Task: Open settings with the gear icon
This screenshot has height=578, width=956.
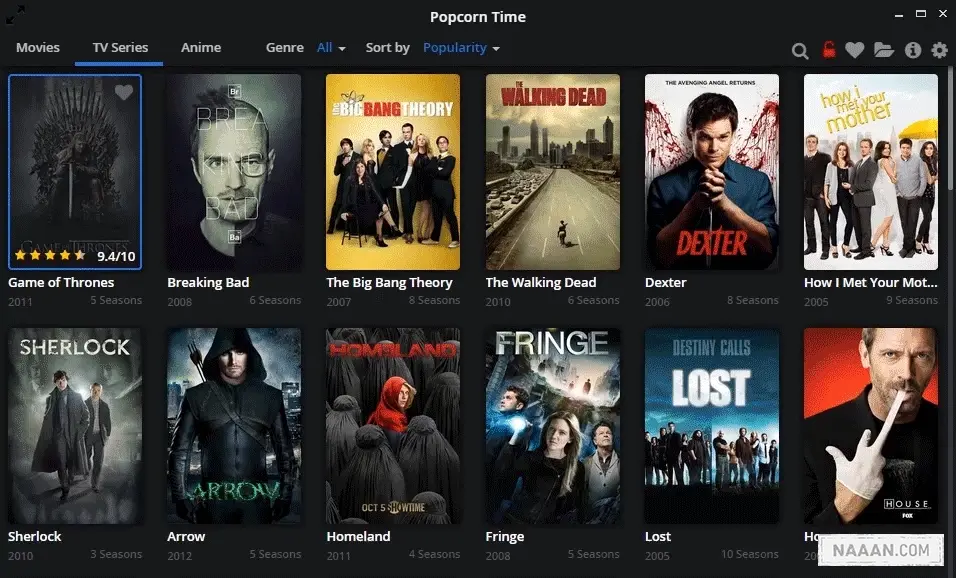Action: (x=939, y=50)
